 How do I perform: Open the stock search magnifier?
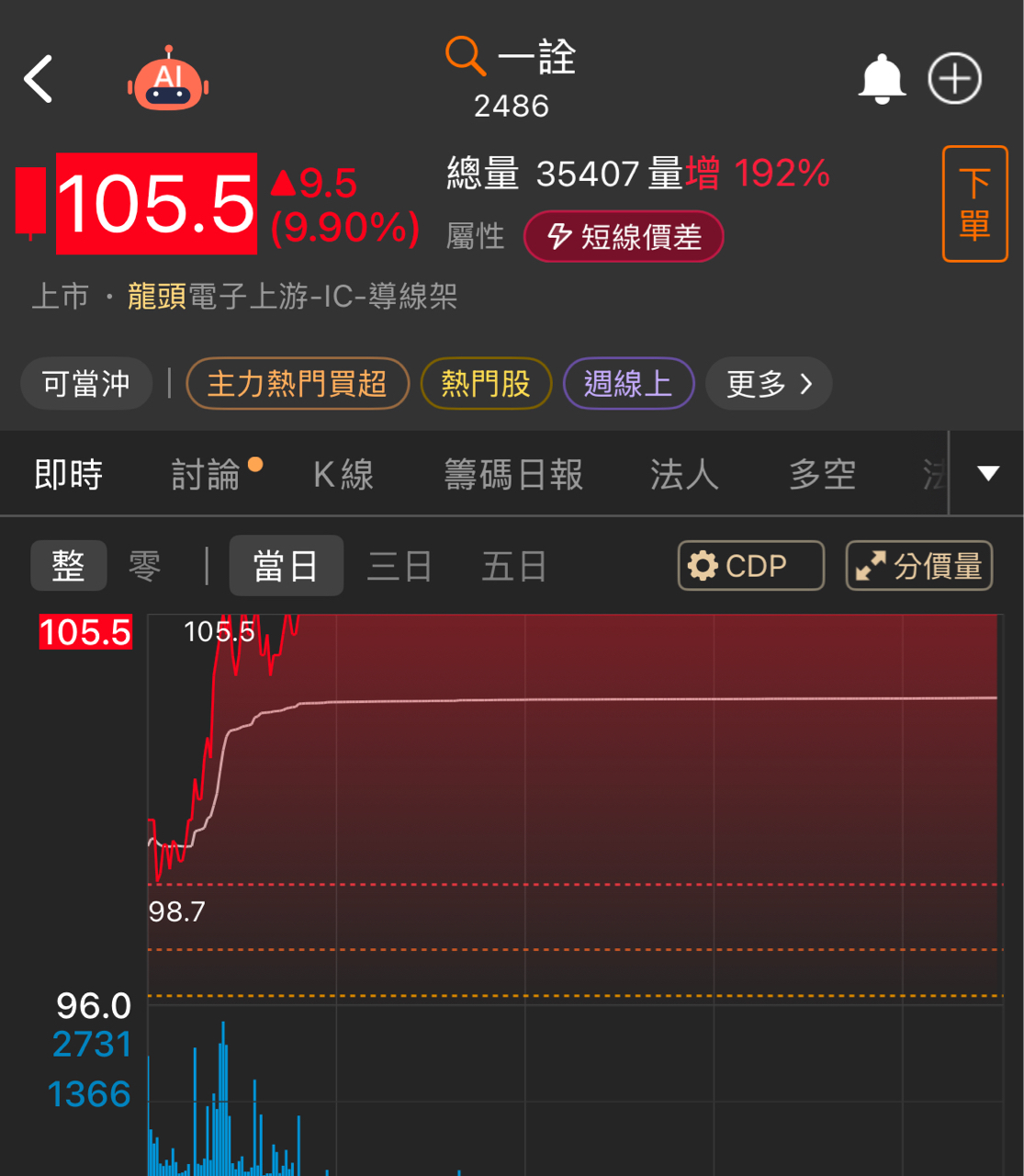(x=464, y=56)
